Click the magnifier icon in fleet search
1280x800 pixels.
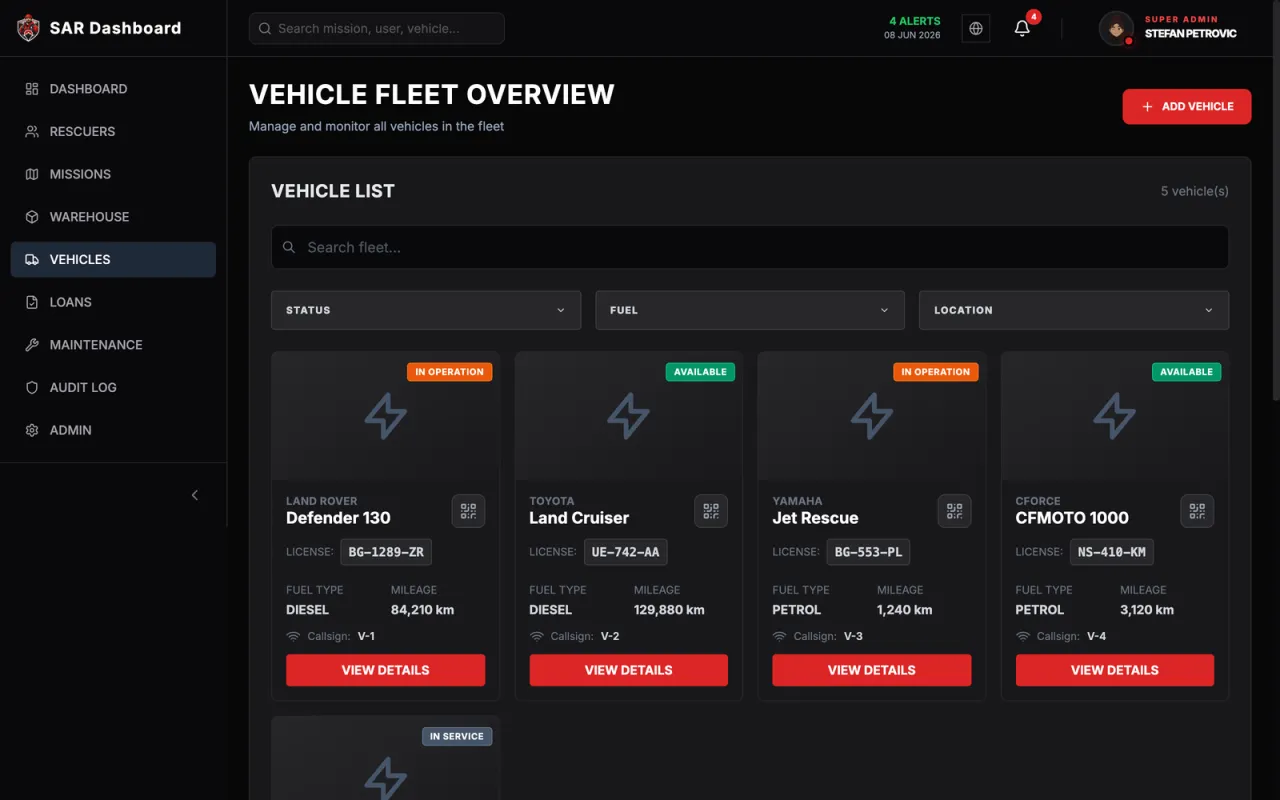pyautogui.click(x=289, y=247)
